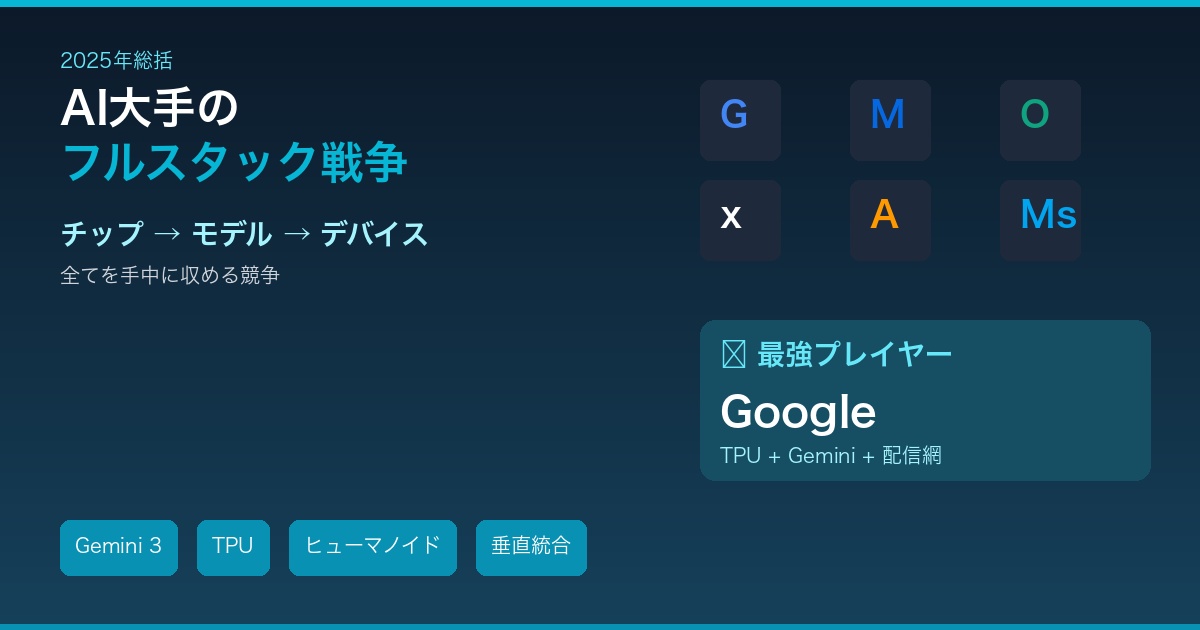
Task: Click the large Google text
Action: [798, 411]
